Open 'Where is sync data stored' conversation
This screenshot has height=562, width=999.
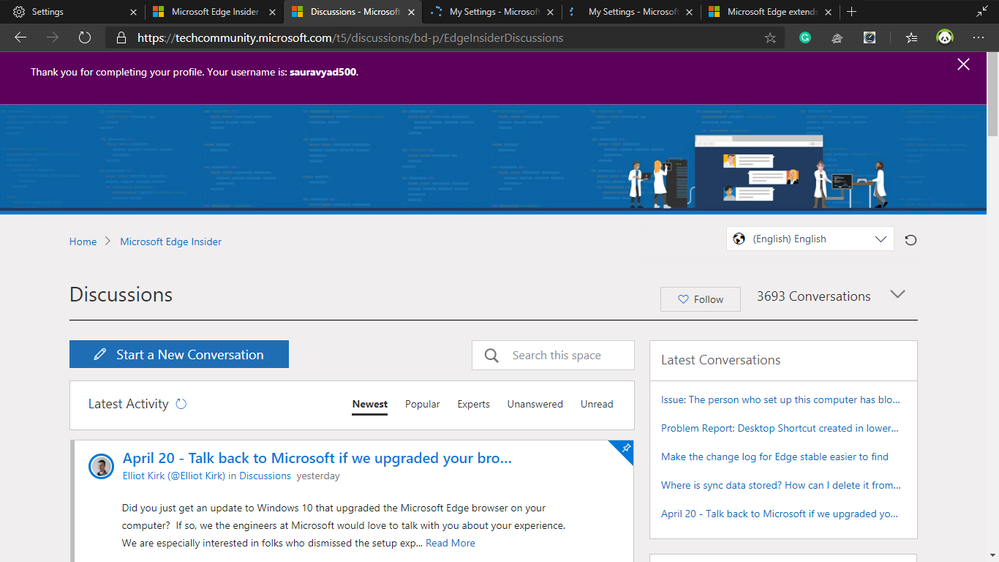coord(781,486)
